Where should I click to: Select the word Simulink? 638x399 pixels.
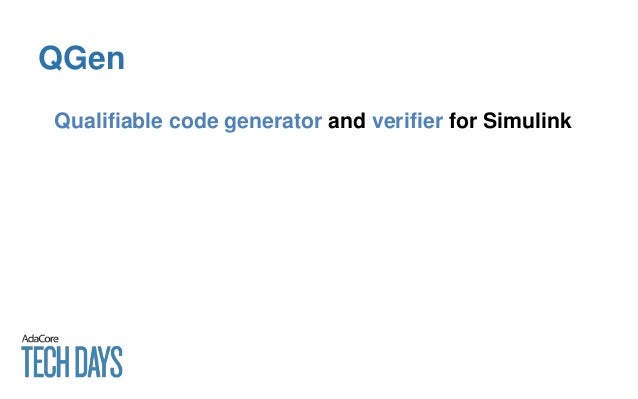pyautogui.click(x=527, y=121)
